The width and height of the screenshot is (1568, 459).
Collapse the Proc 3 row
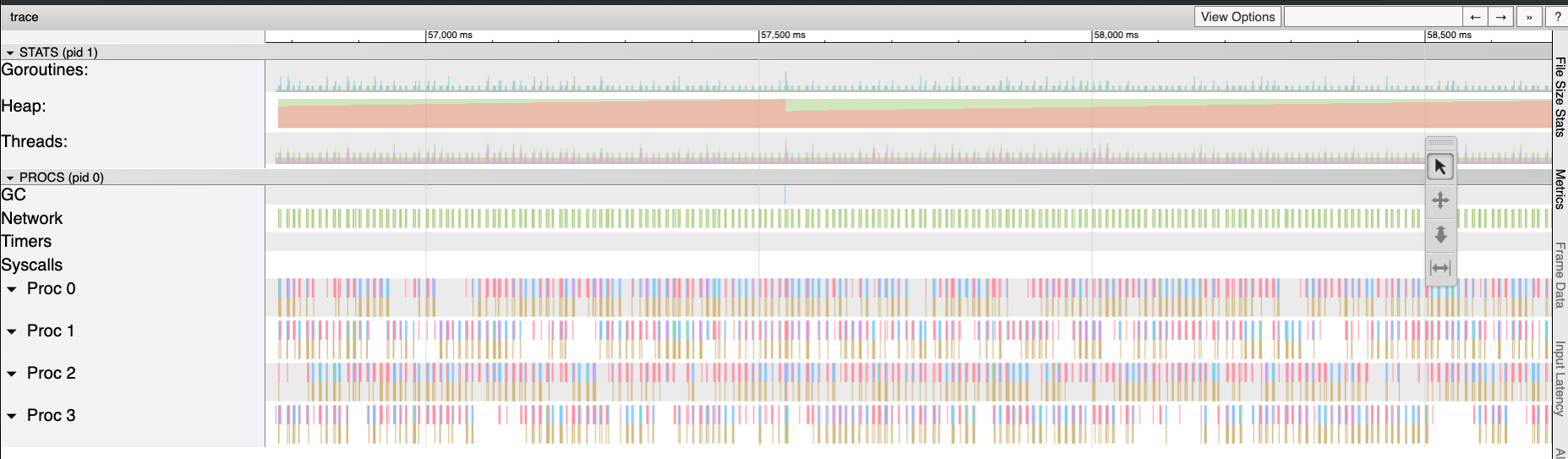(12, 416)
